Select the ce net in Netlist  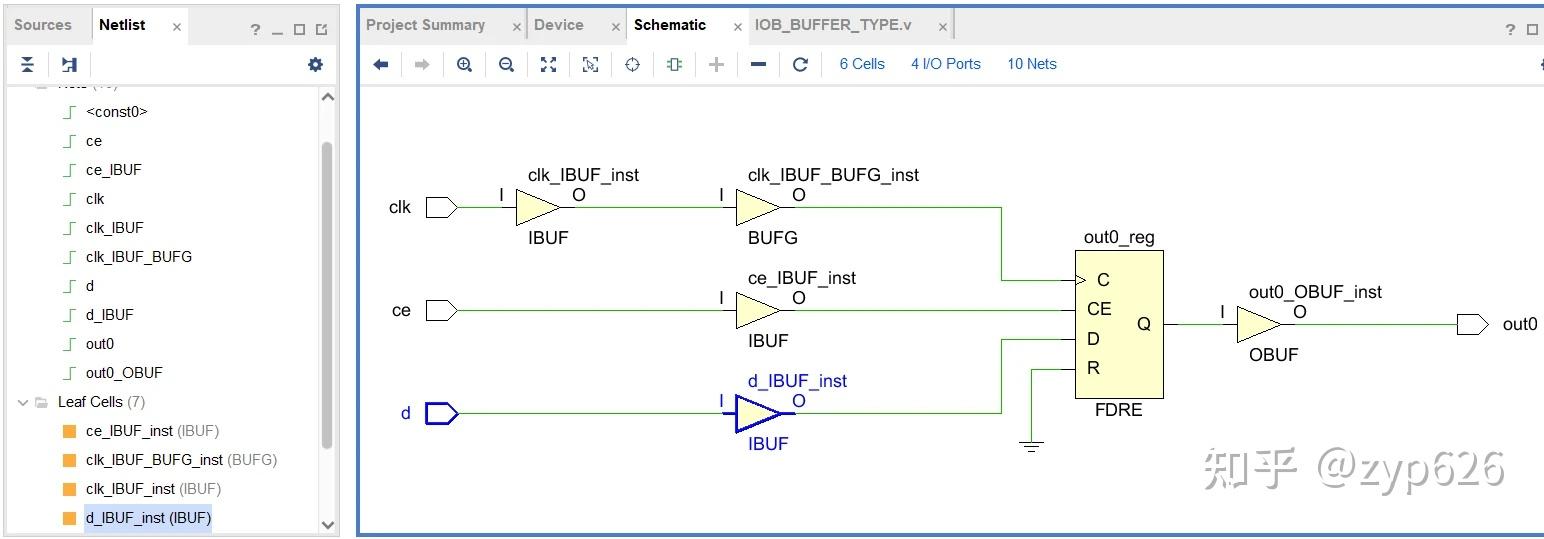click(94, 141)
